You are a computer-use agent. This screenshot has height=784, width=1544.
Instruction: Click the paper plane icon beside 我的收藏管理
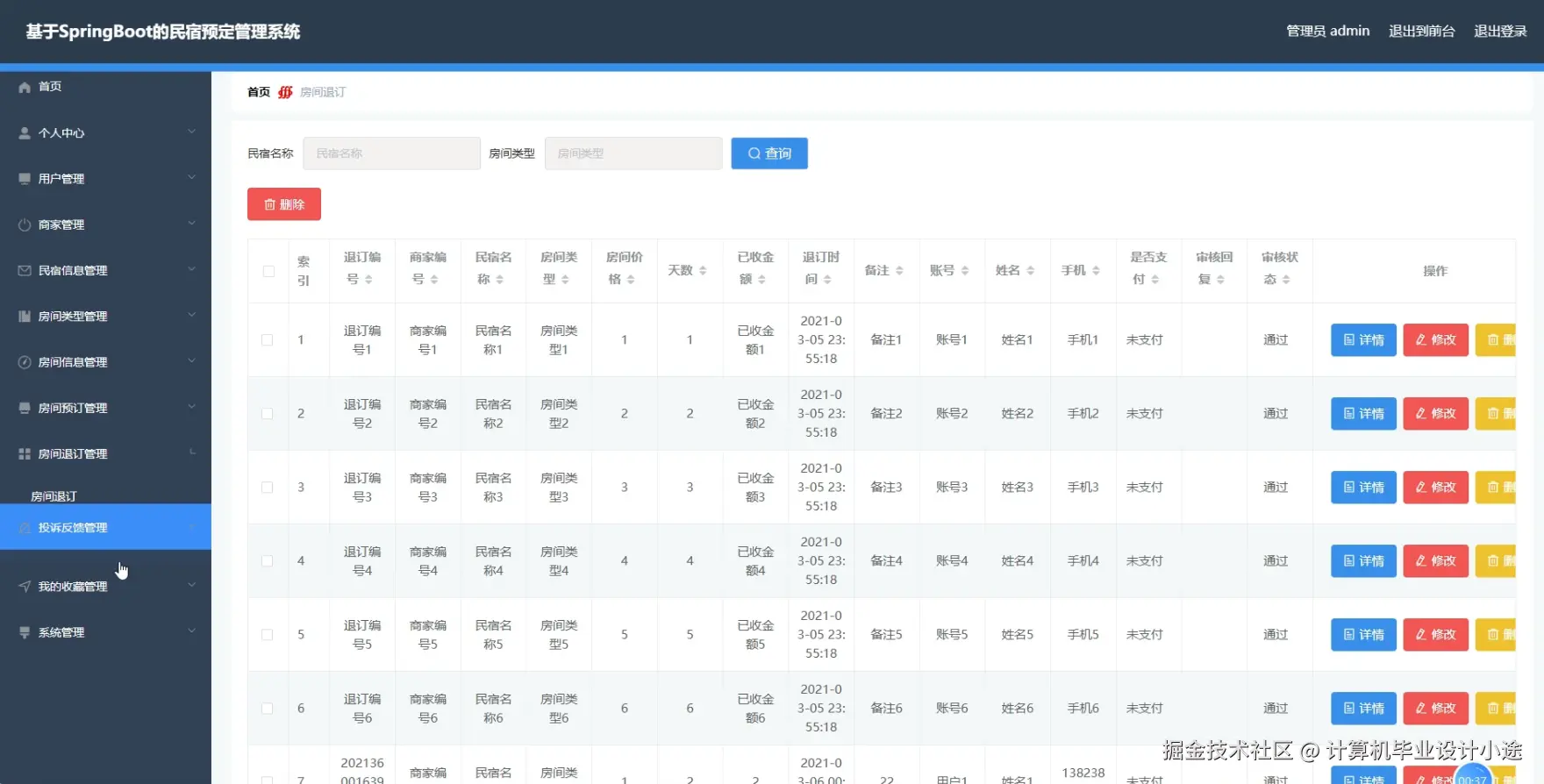25,587
